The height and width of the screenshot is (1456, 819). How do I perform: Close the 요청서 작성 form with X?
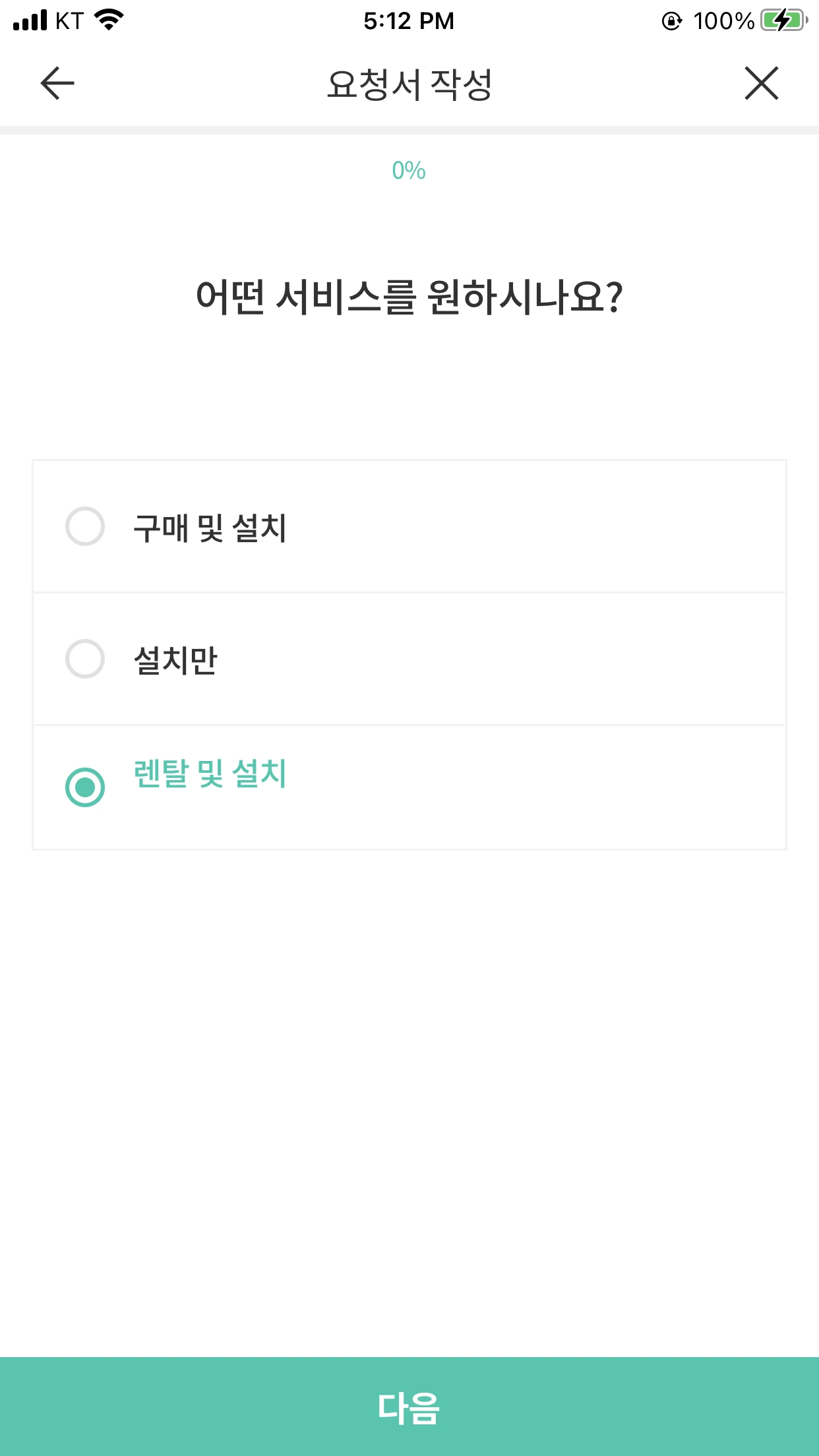[x=762, y=83]
